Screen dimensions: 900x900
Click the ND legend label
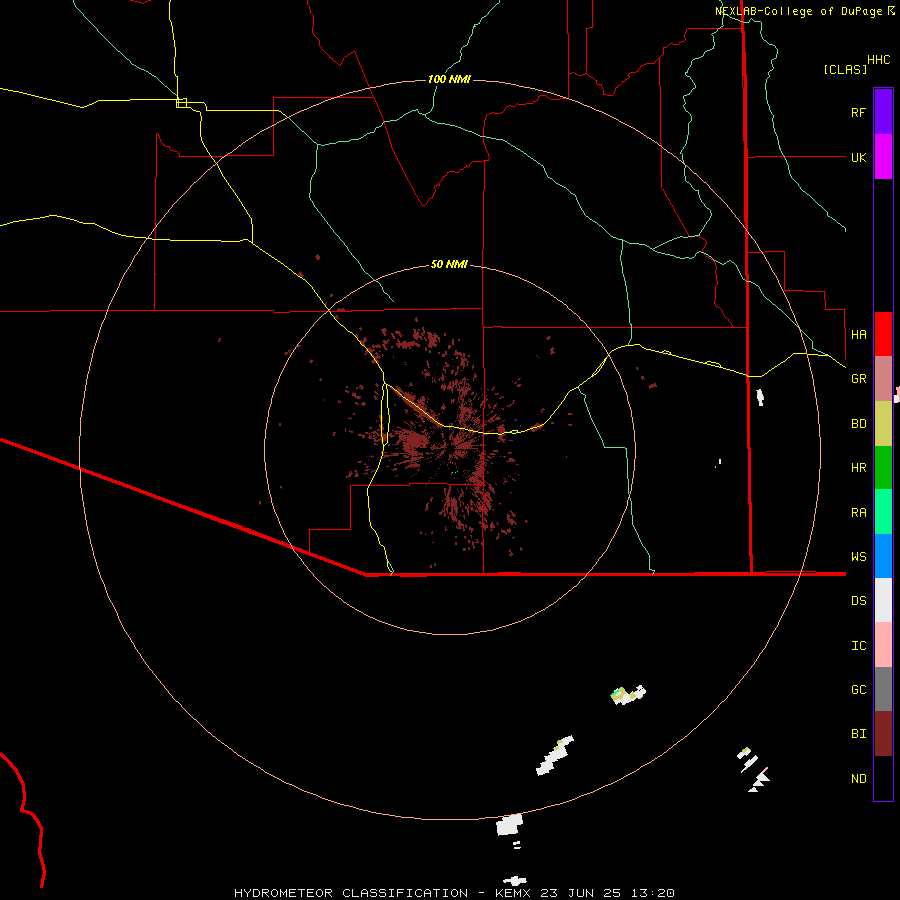coord(858,779)
